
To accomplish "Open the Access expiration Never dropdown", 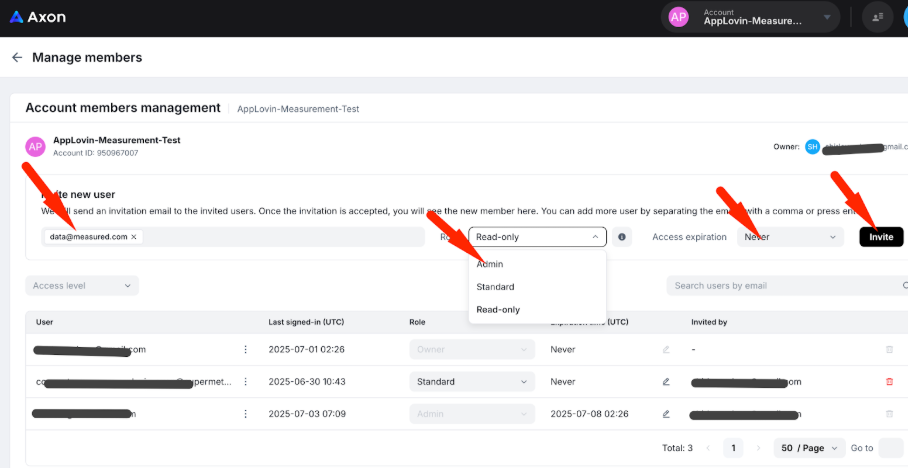I will pos(790,237).
